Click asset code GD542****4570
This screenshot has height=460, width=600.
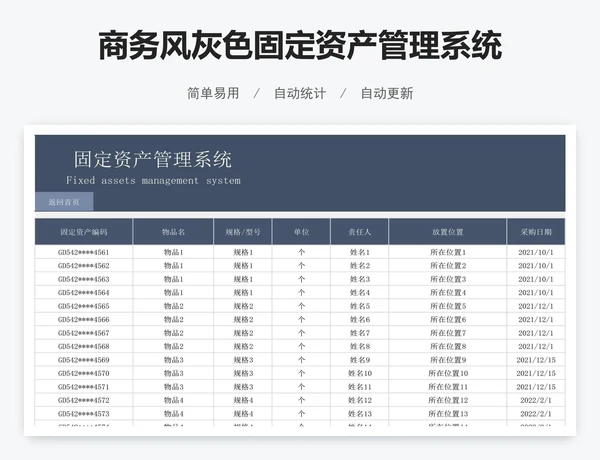click(x=84, y=373)
